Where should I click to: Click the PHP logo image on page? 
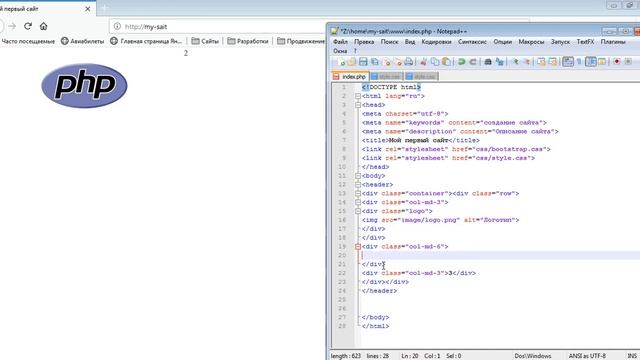[x=84, y=85]
